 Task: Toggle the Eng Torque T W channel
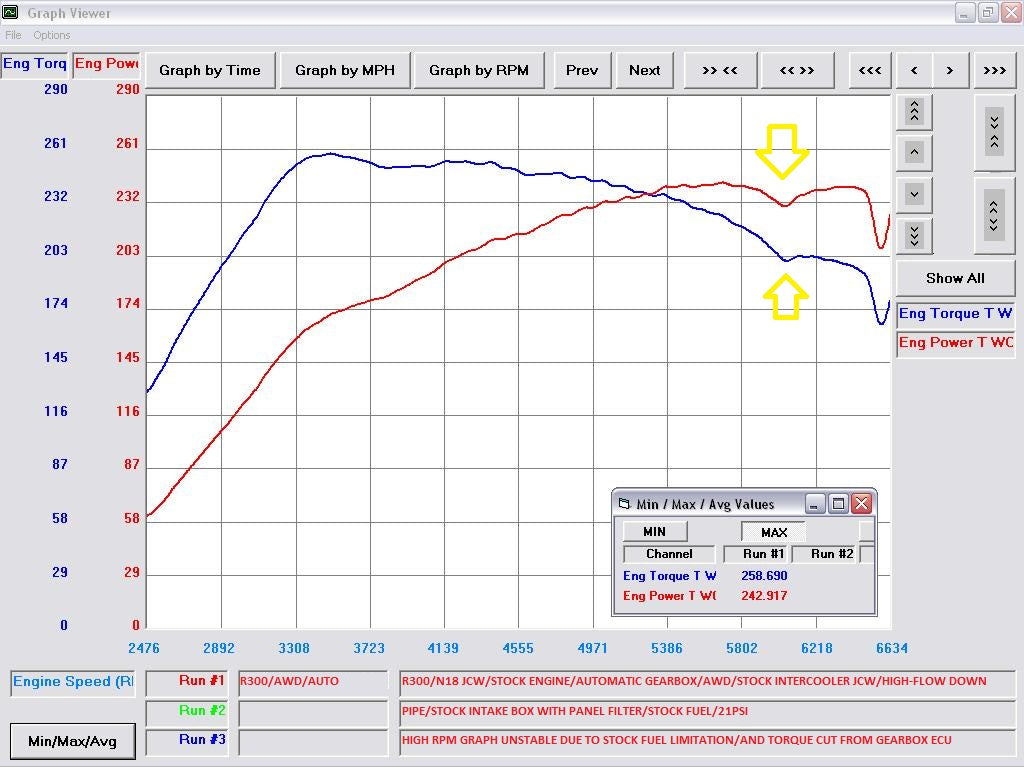[x=955, y=313]
